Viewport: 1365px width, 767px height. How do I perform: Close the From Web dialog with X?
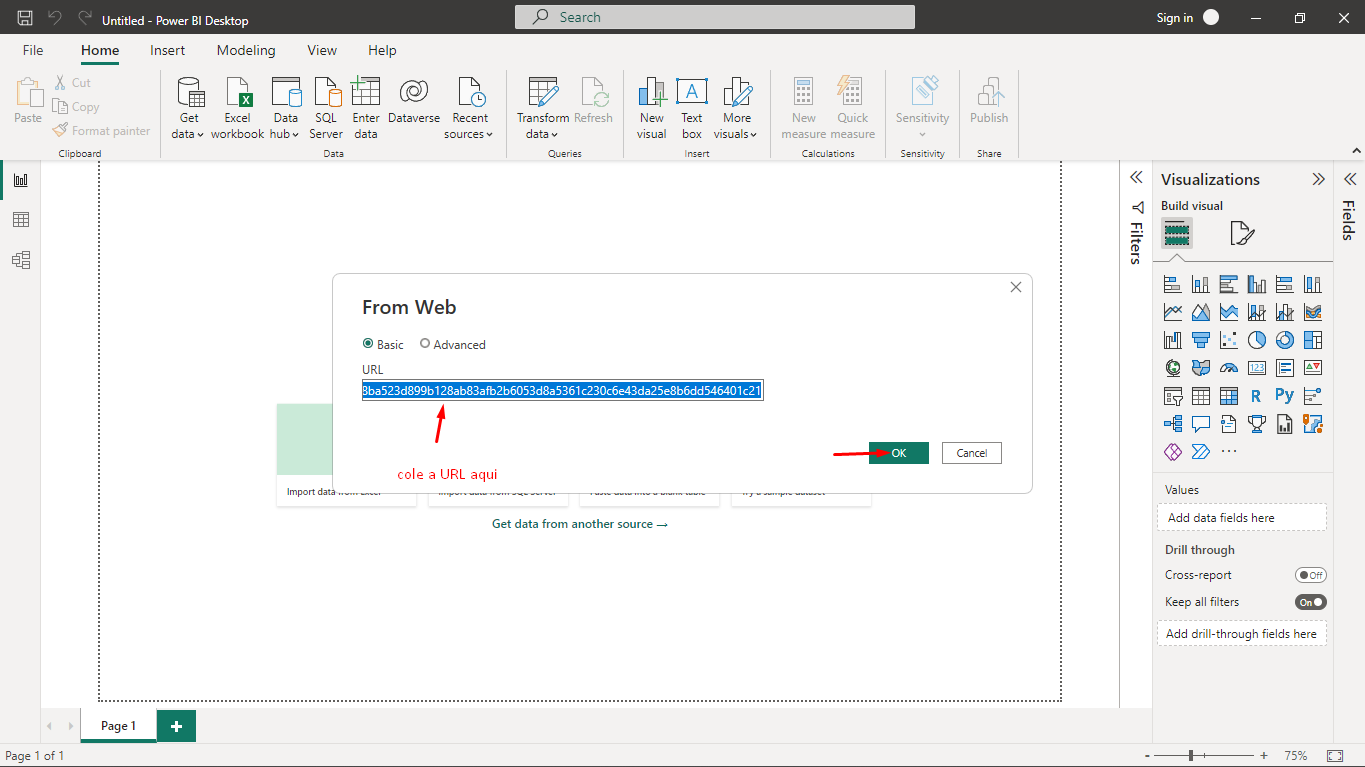coord(1016,287)
